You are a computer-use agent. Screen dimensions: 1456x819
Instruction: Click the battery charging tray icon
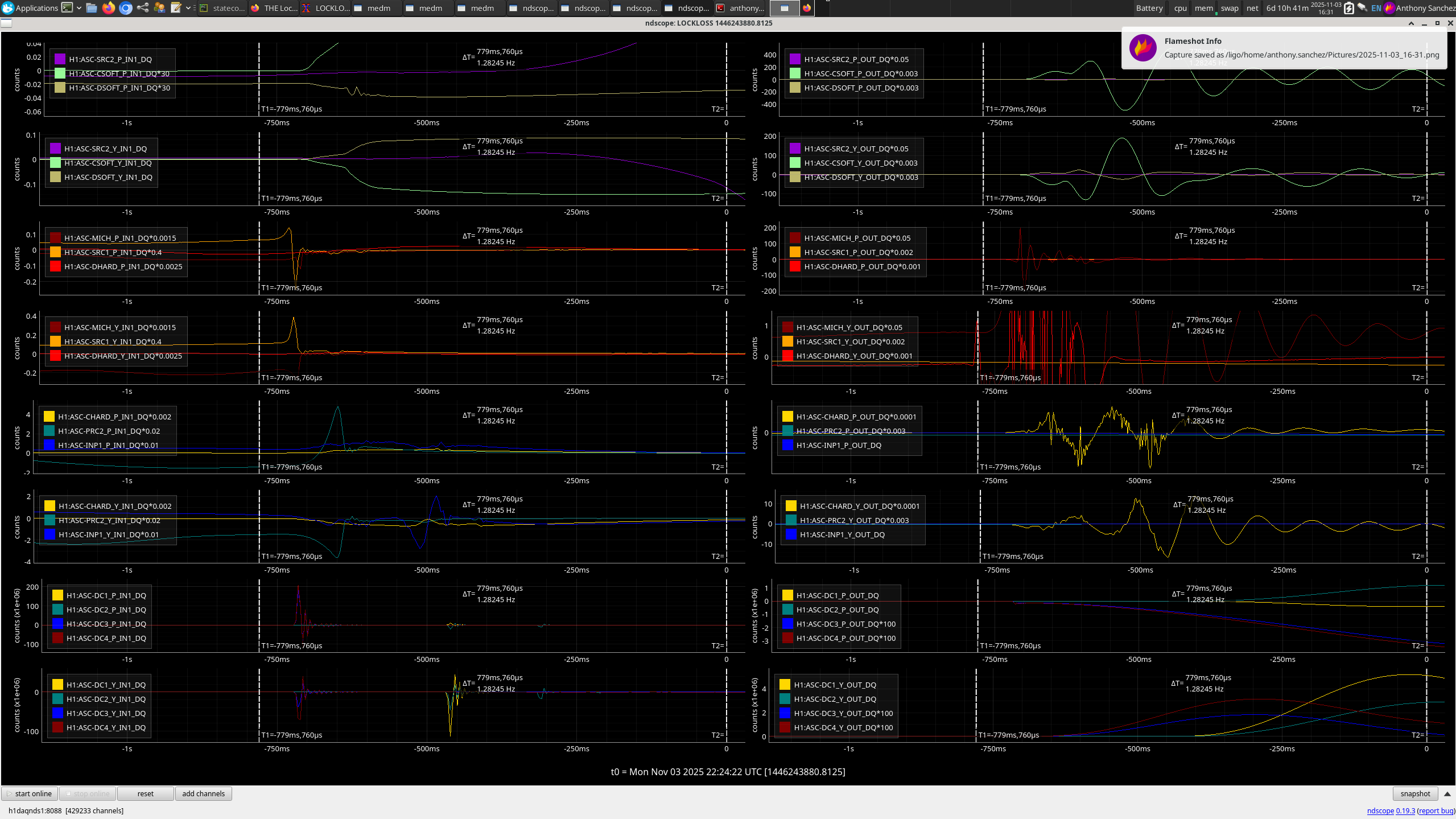tap(1348, 8)
